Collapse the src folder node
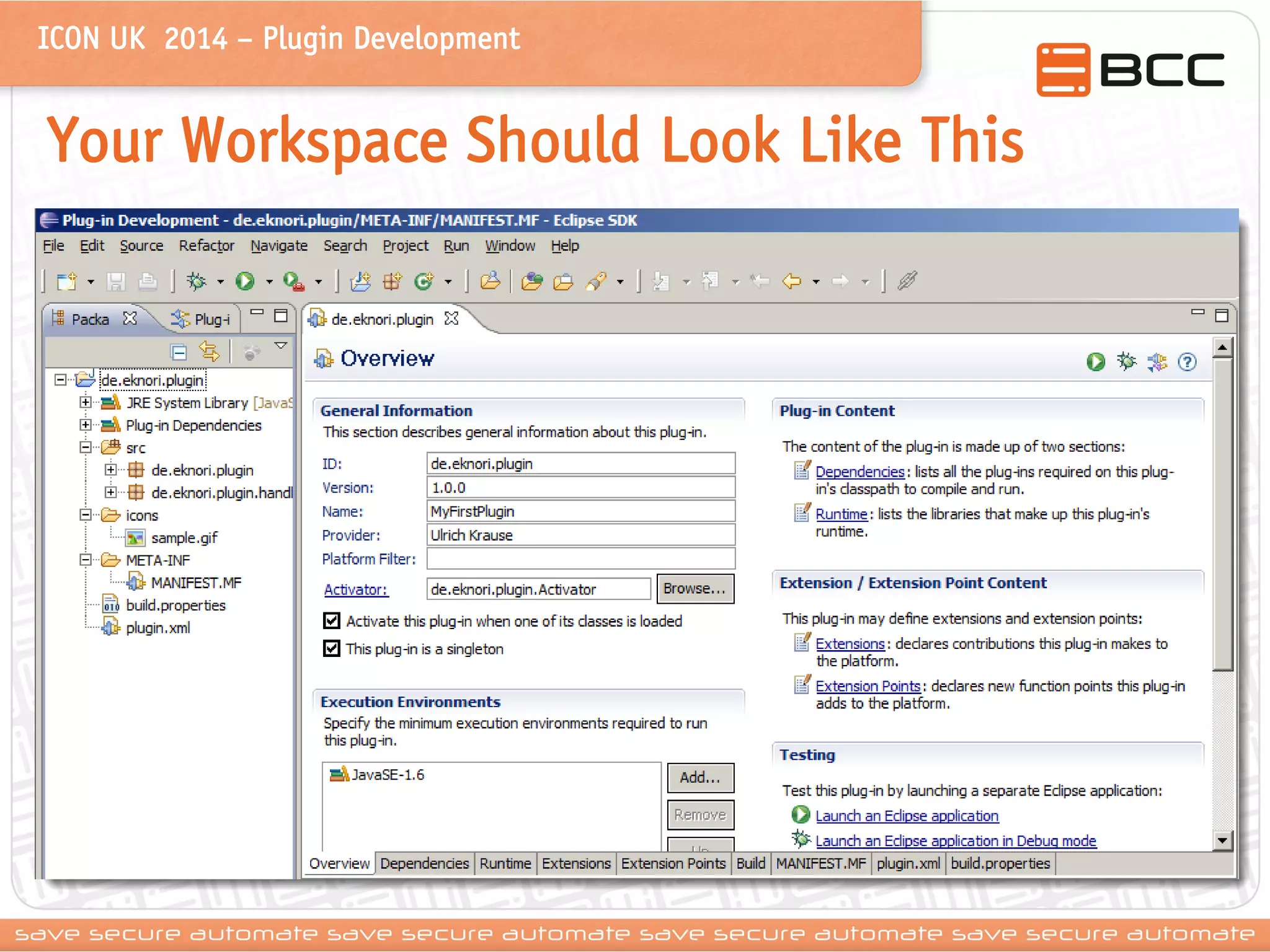The image size is (1270, 952). 86,447
